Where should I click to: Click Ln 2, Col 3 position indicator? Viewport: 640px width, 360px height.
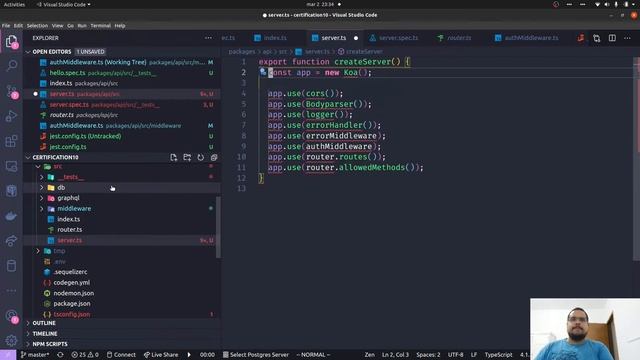coord(395,355)
